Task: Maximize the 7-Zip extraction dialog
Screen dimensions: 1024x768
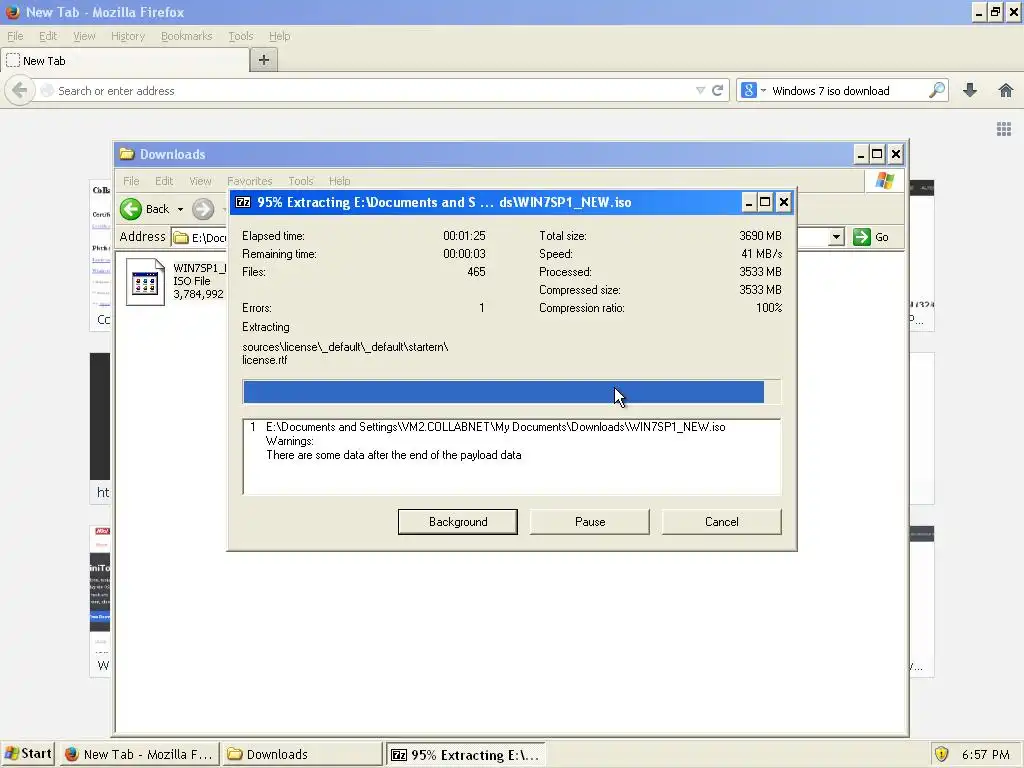Action: [765, 202]
